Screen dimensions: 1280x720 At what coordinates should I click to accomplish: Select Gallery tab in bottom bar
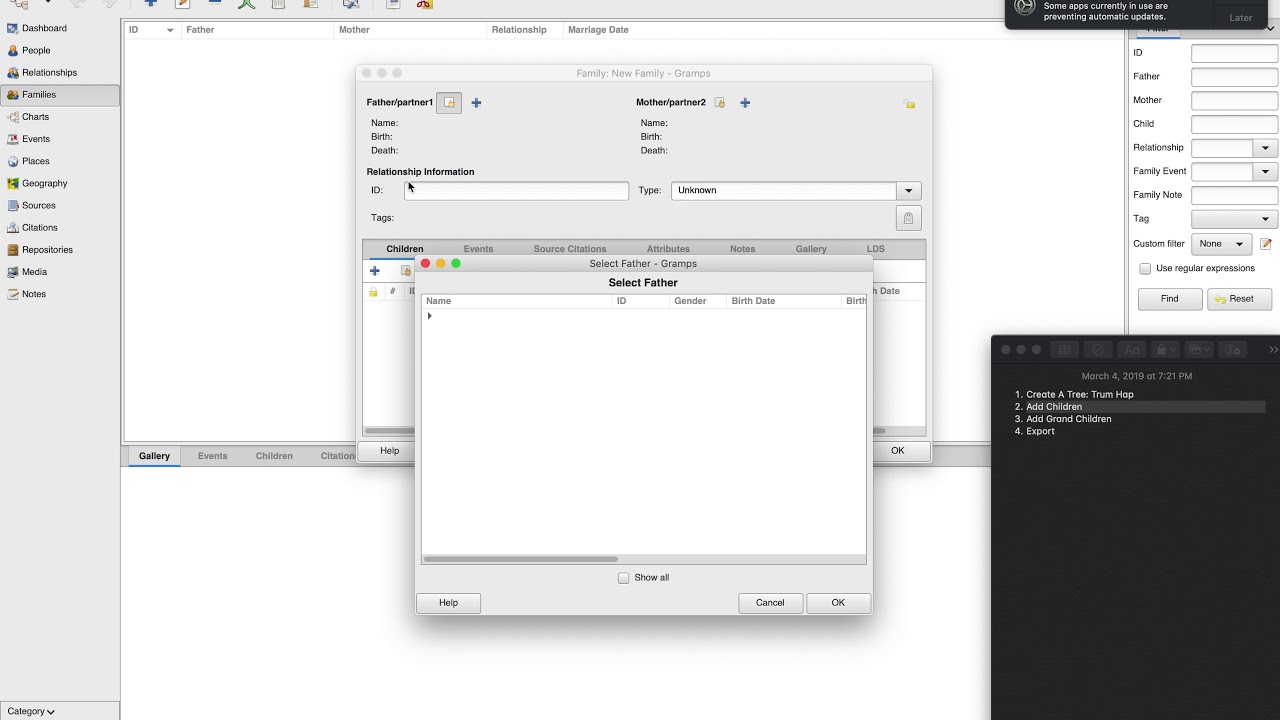point(154,456)
